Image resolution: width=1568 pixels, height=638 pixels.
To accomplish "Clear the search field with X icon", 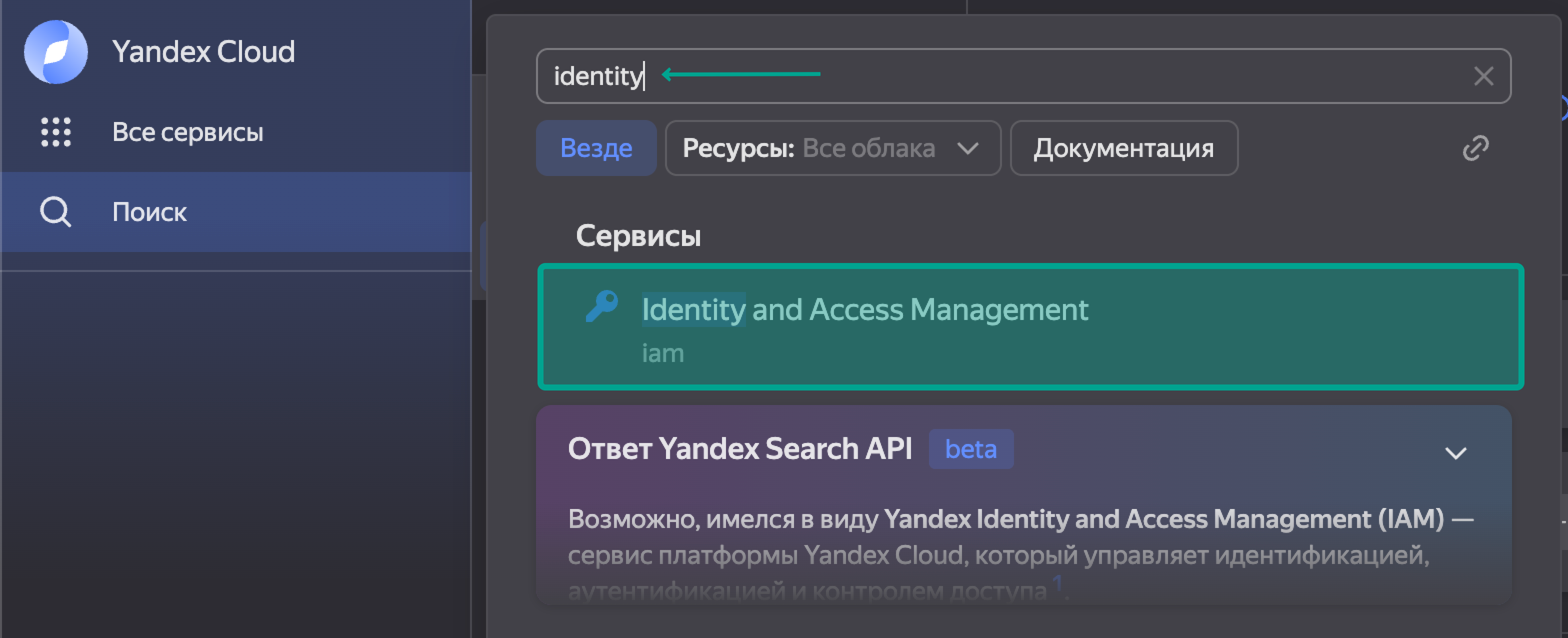I will tap(1483, 76).
